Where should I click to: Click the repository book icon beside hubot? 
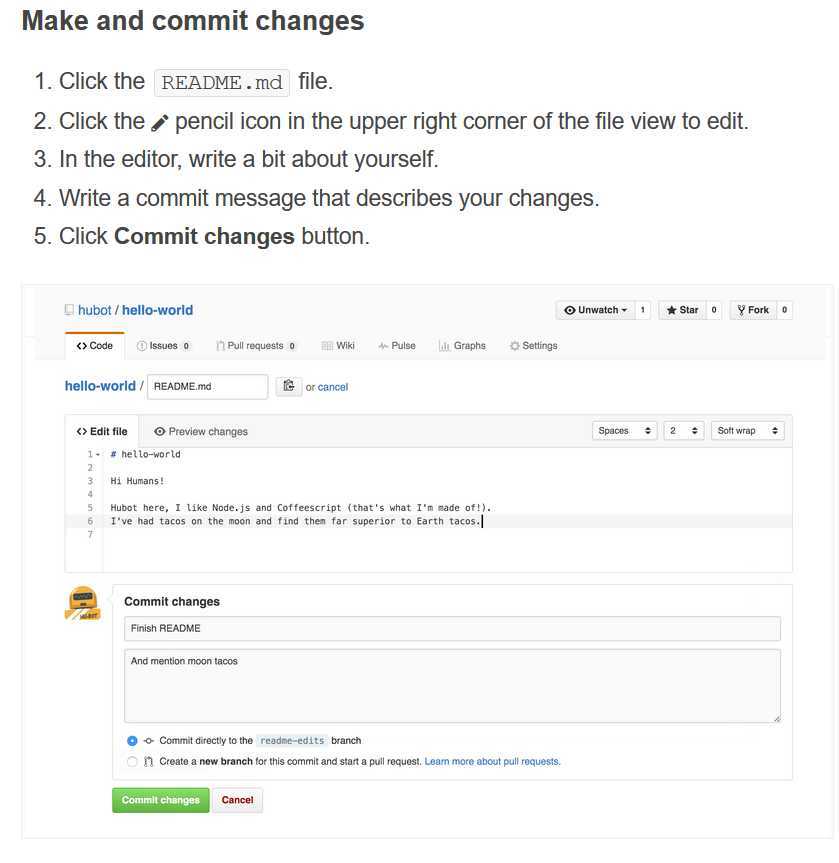tap(69, 310)
